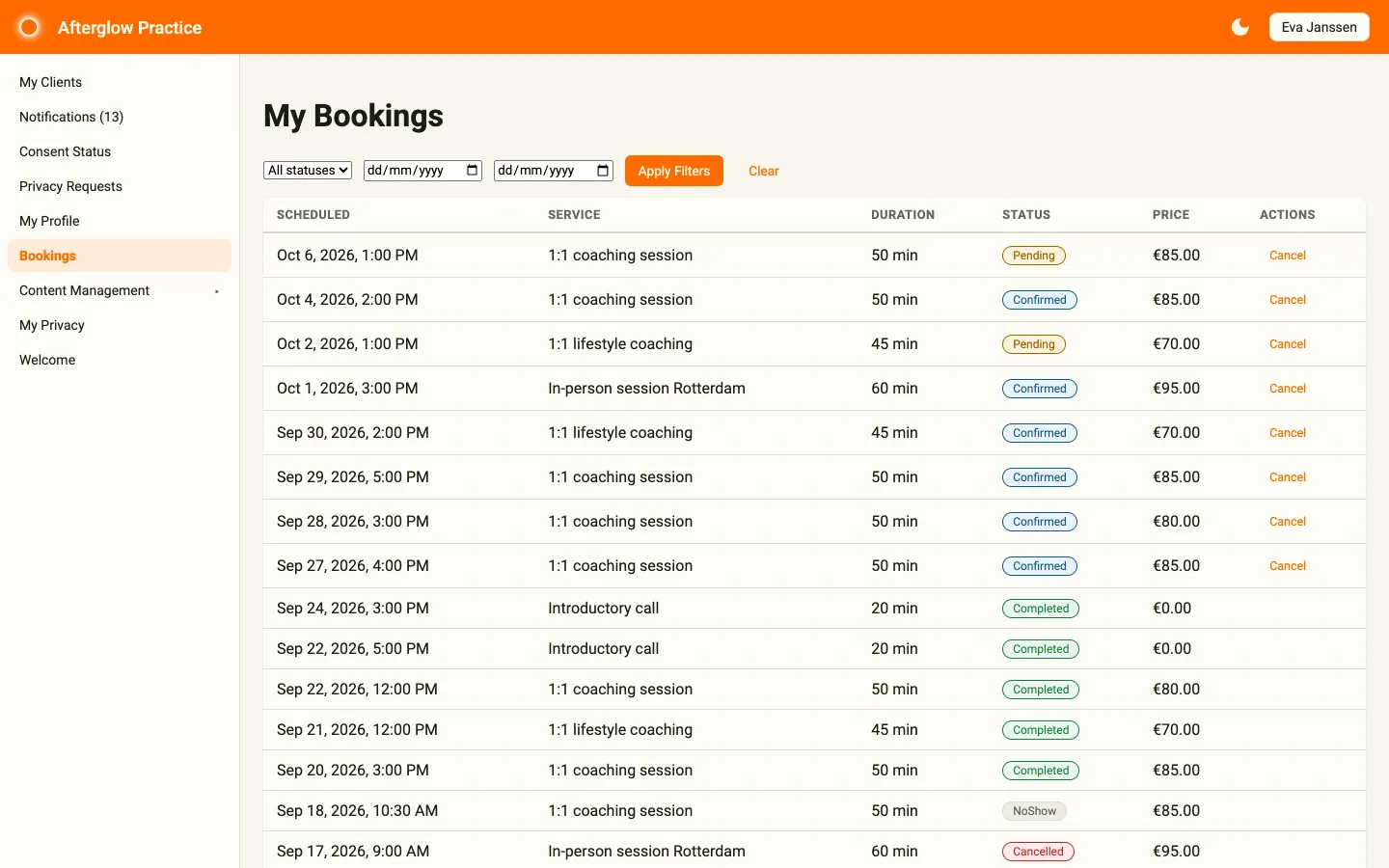Click the SERVICE column header
The height and width of the screenshot is (868, 1389).
coord(574,215)
